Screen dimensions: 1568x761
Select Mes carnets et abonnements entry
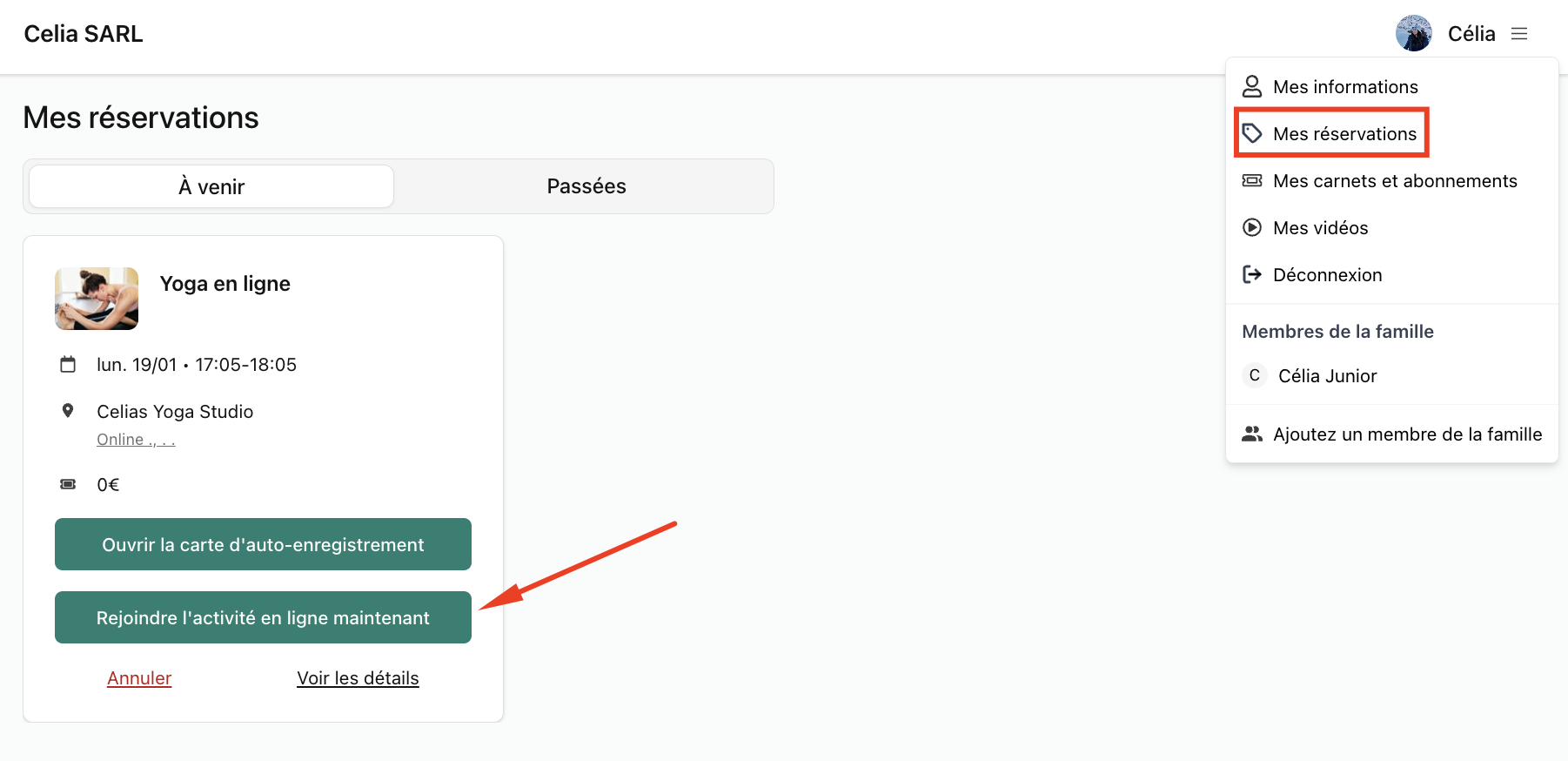1395,180
